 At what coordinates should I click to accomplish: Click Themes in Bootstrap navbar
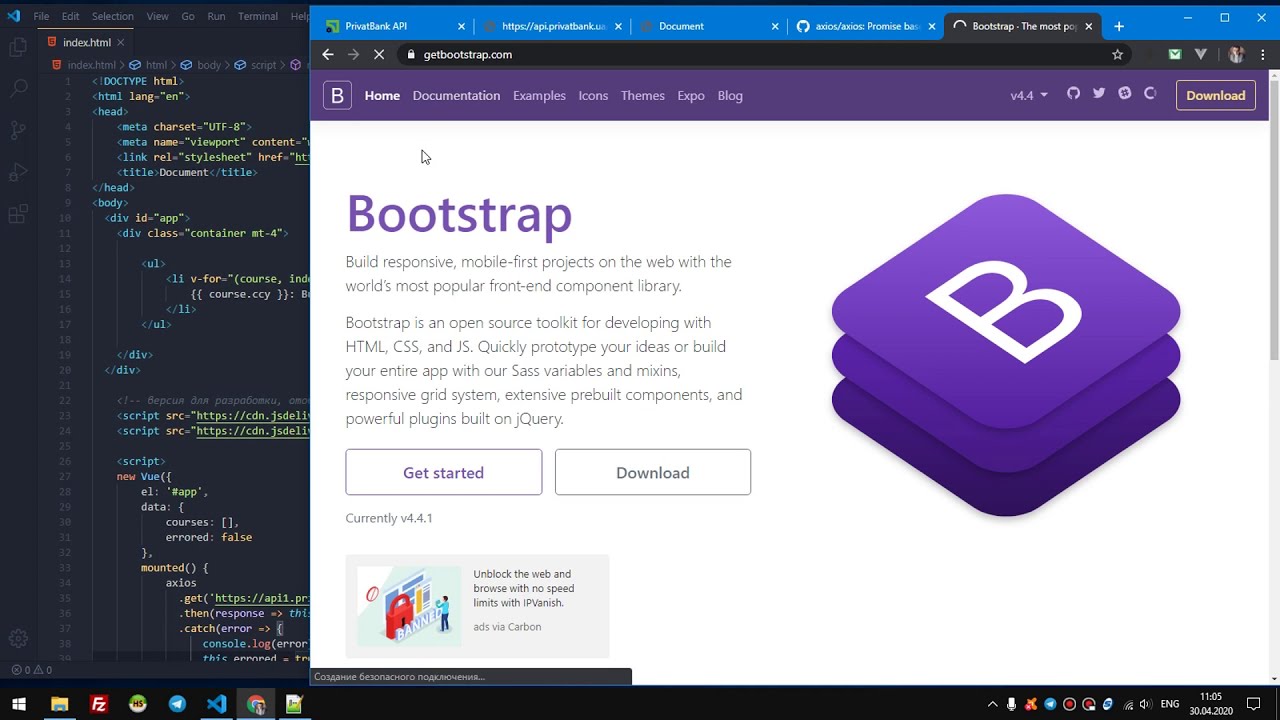pyautogui.click(x=642, y=95)
